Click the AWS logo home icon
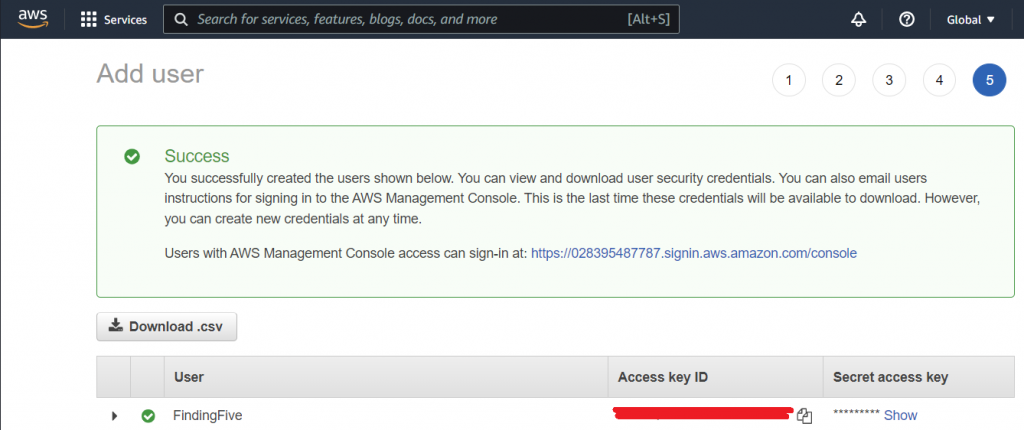The height and width of the screenshot is (430, 1024). [x=33, y=18]
